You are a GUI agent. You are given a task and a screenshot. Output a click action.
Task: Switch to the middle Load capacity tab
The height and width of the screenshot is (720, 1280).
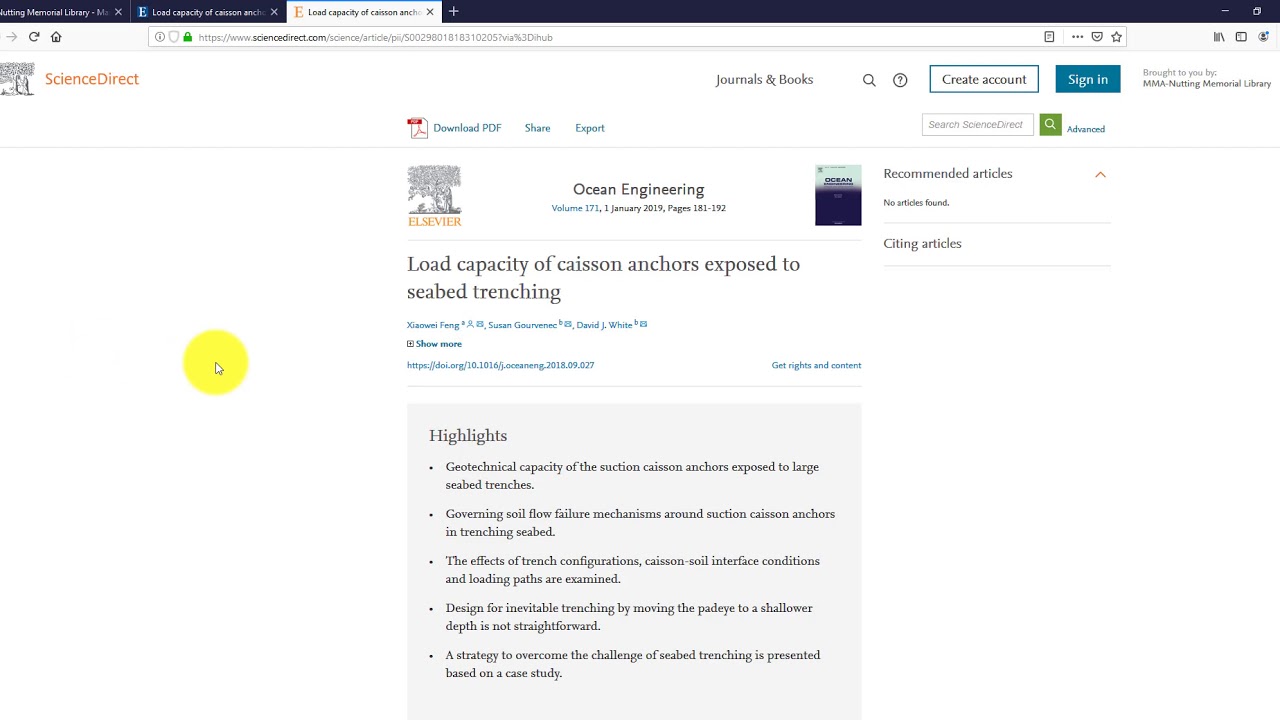pos(208,12)
